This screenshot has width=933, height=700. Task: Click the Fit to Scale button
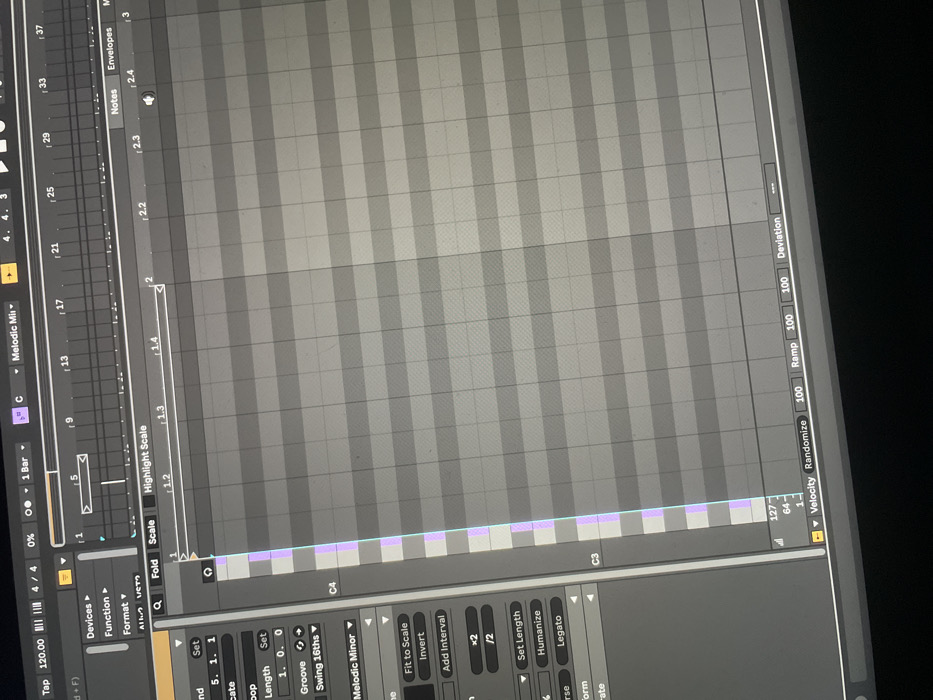tap(406, 648)
